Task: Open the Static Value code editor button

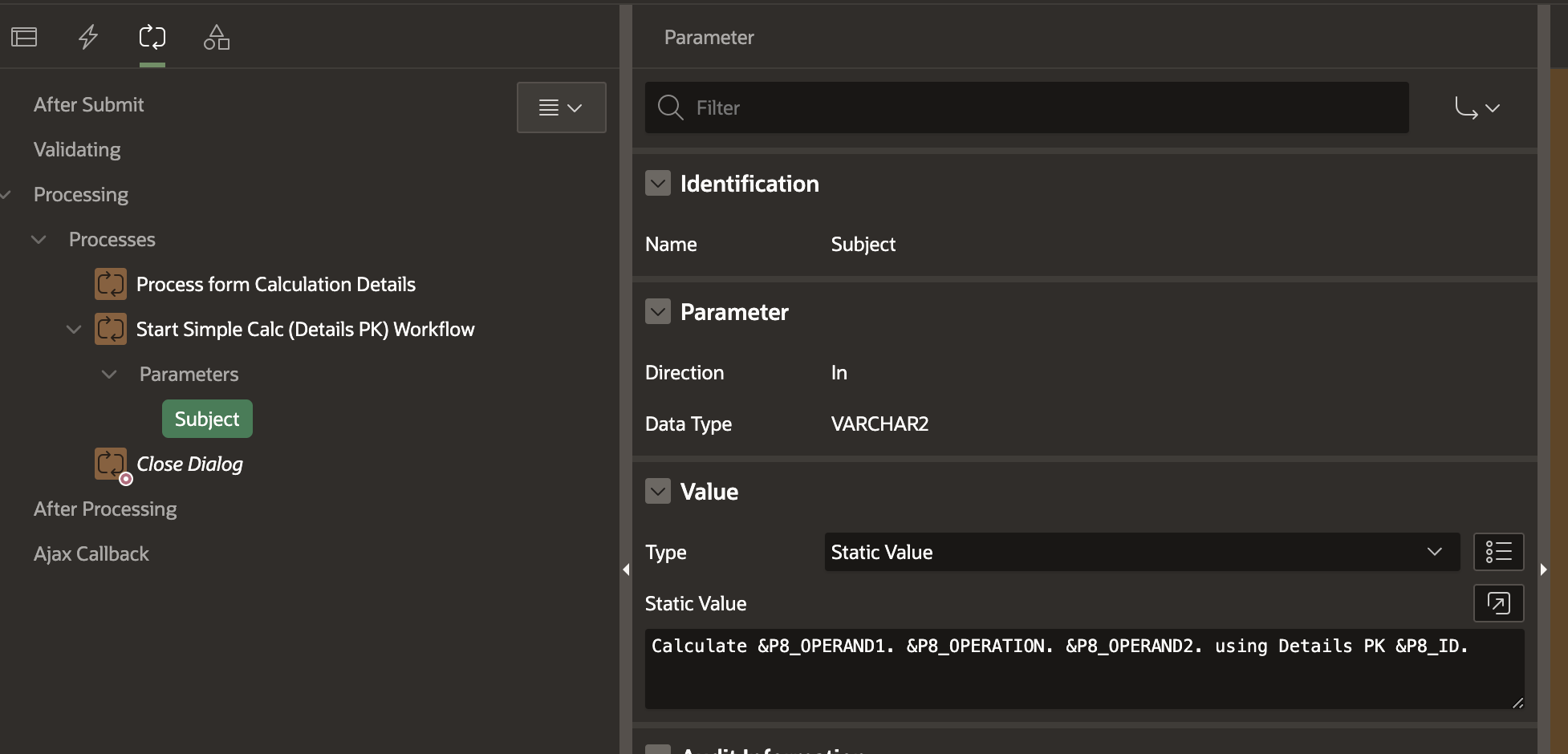Action: tap(1499, 603)
